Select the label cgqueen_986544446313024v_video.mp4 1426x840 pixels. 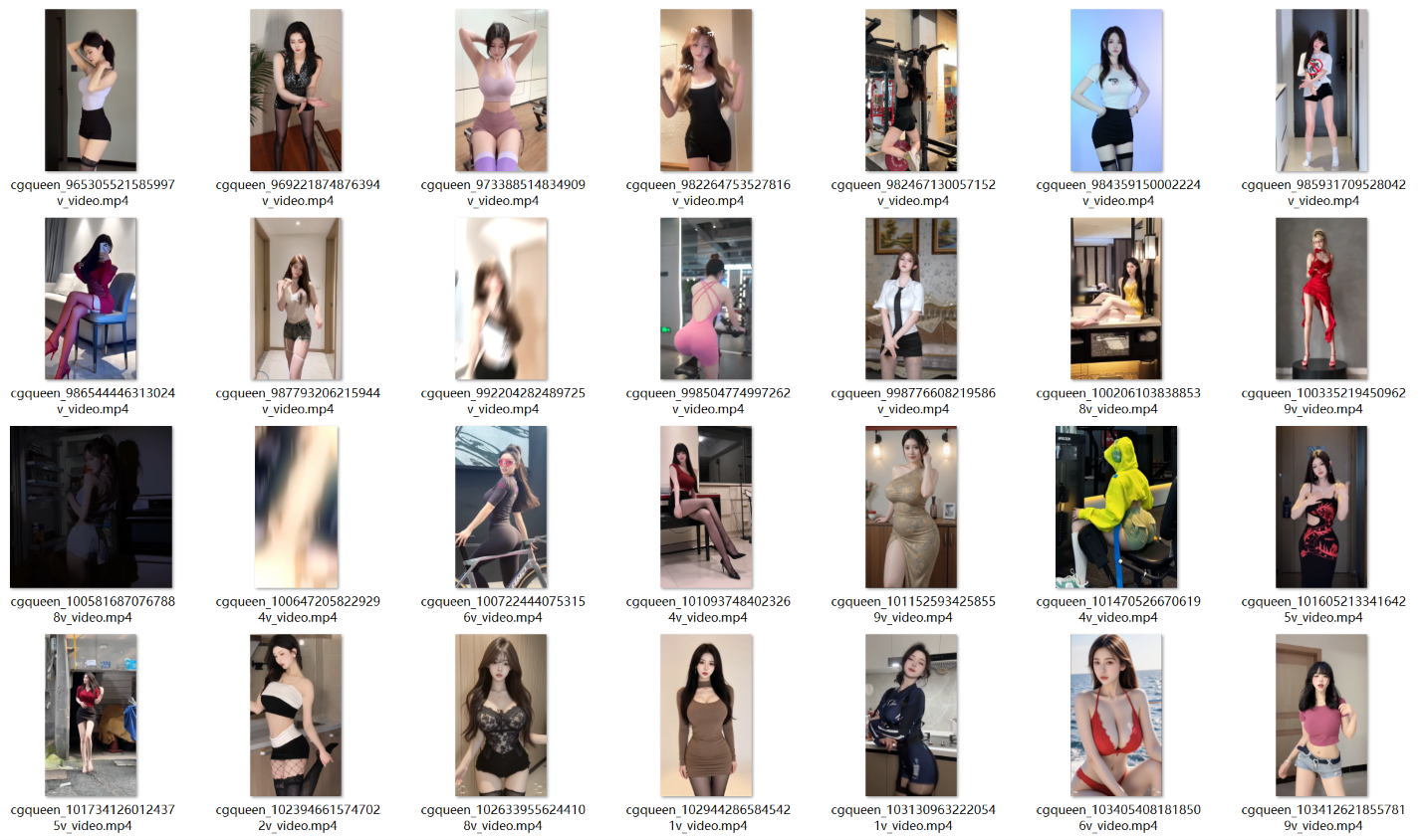pyautogui.click(x=93, y=401)
